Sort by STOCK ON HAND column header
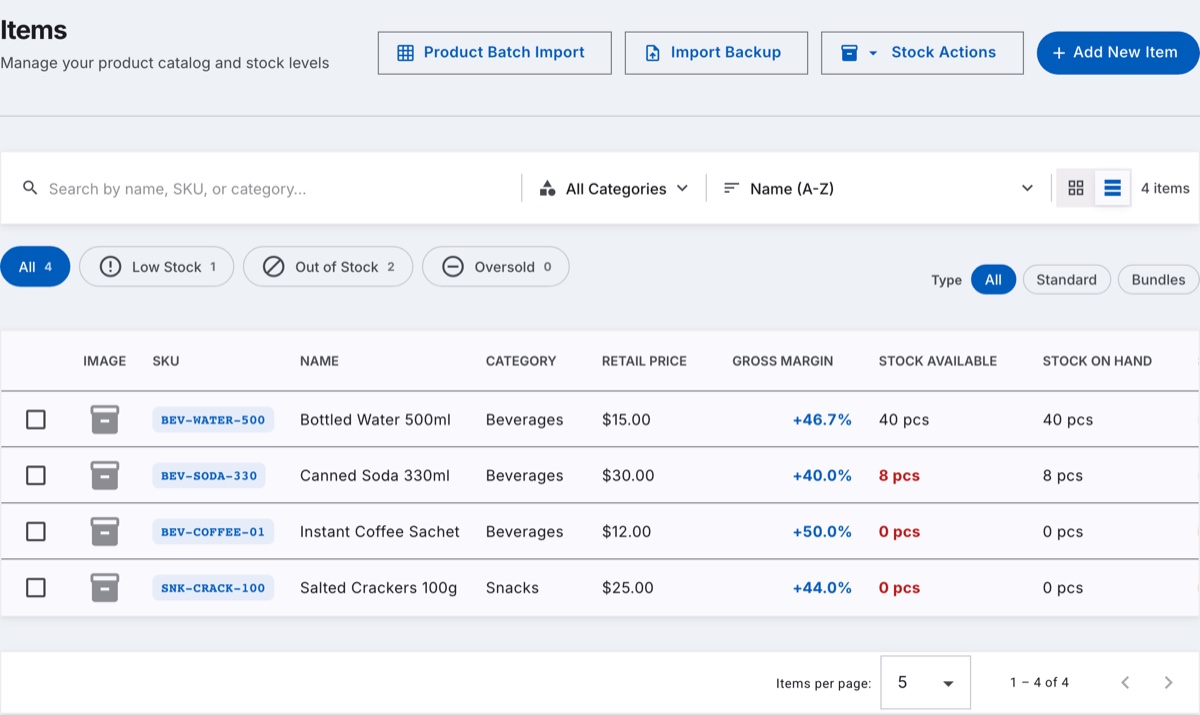1200x715 pixels. pyautogui.click(x=1097, y=361)
